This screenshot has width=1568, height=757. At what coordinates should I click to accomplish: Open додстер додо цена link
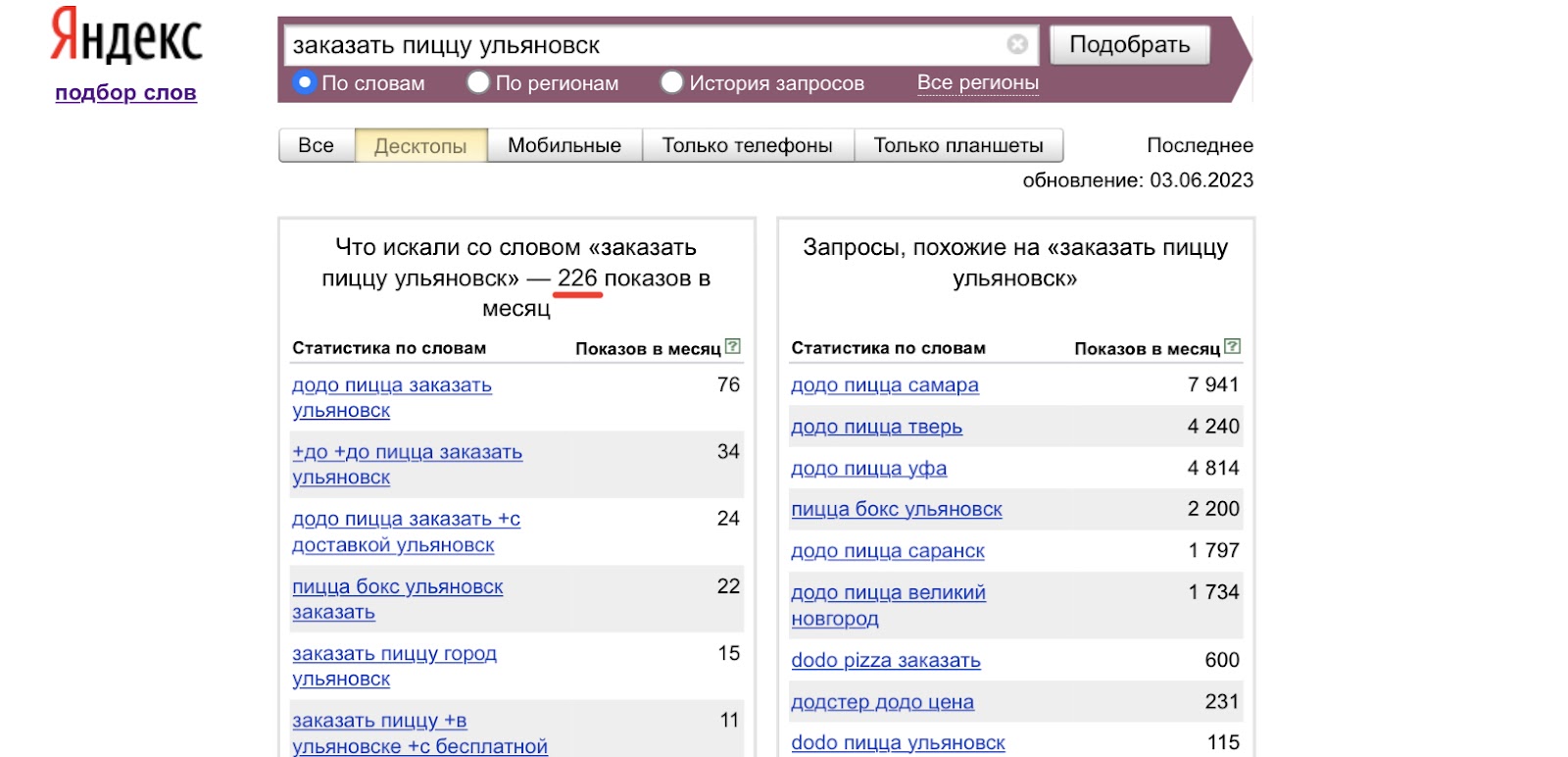[x=883, y=702]
